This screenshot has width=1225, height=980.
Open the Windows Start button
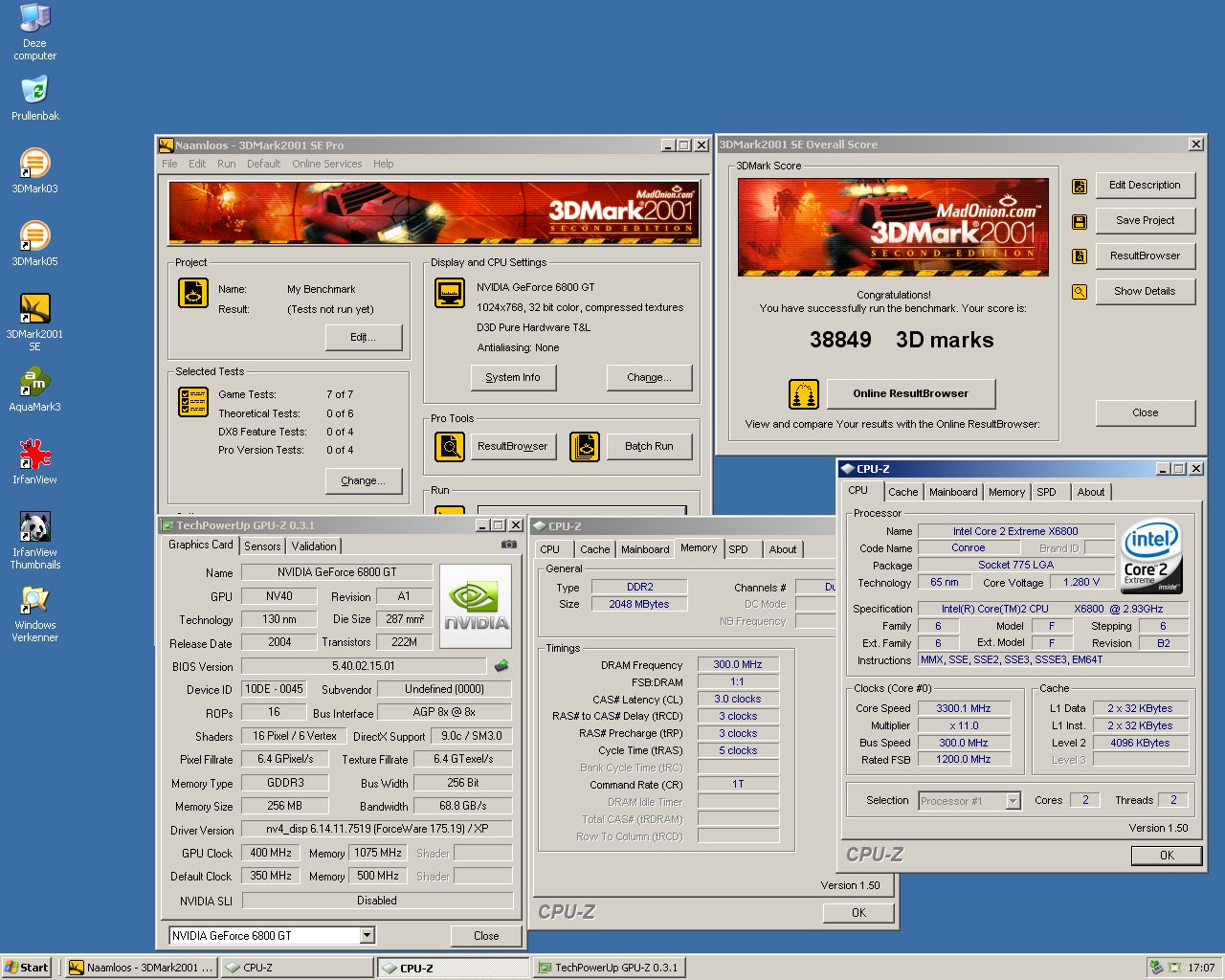pos(27,968)
